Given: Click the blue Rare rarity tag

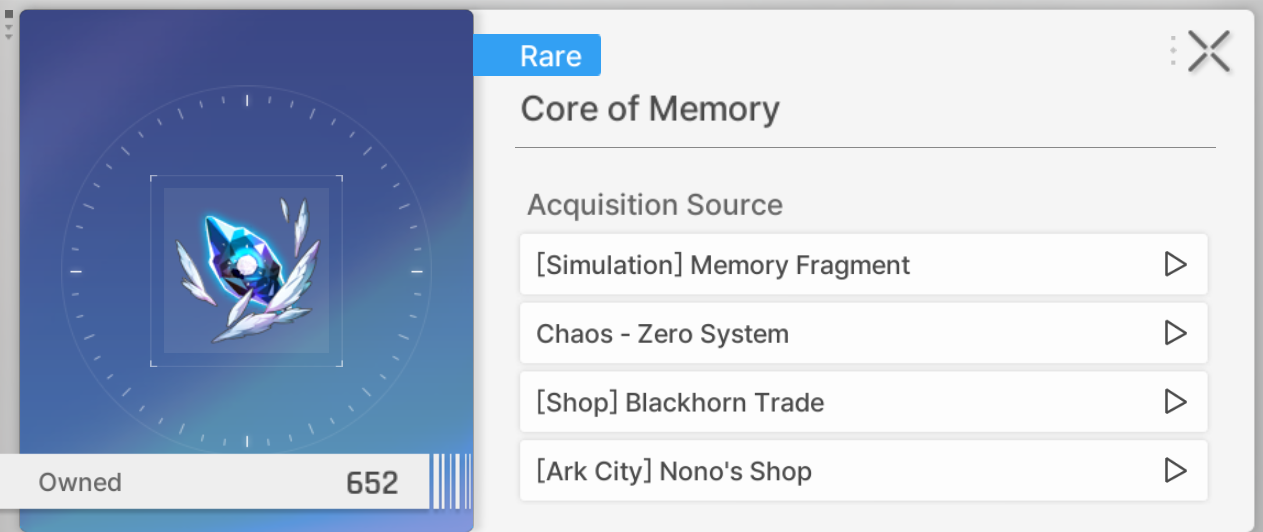Looking at the screenshot, I should 537,55.
